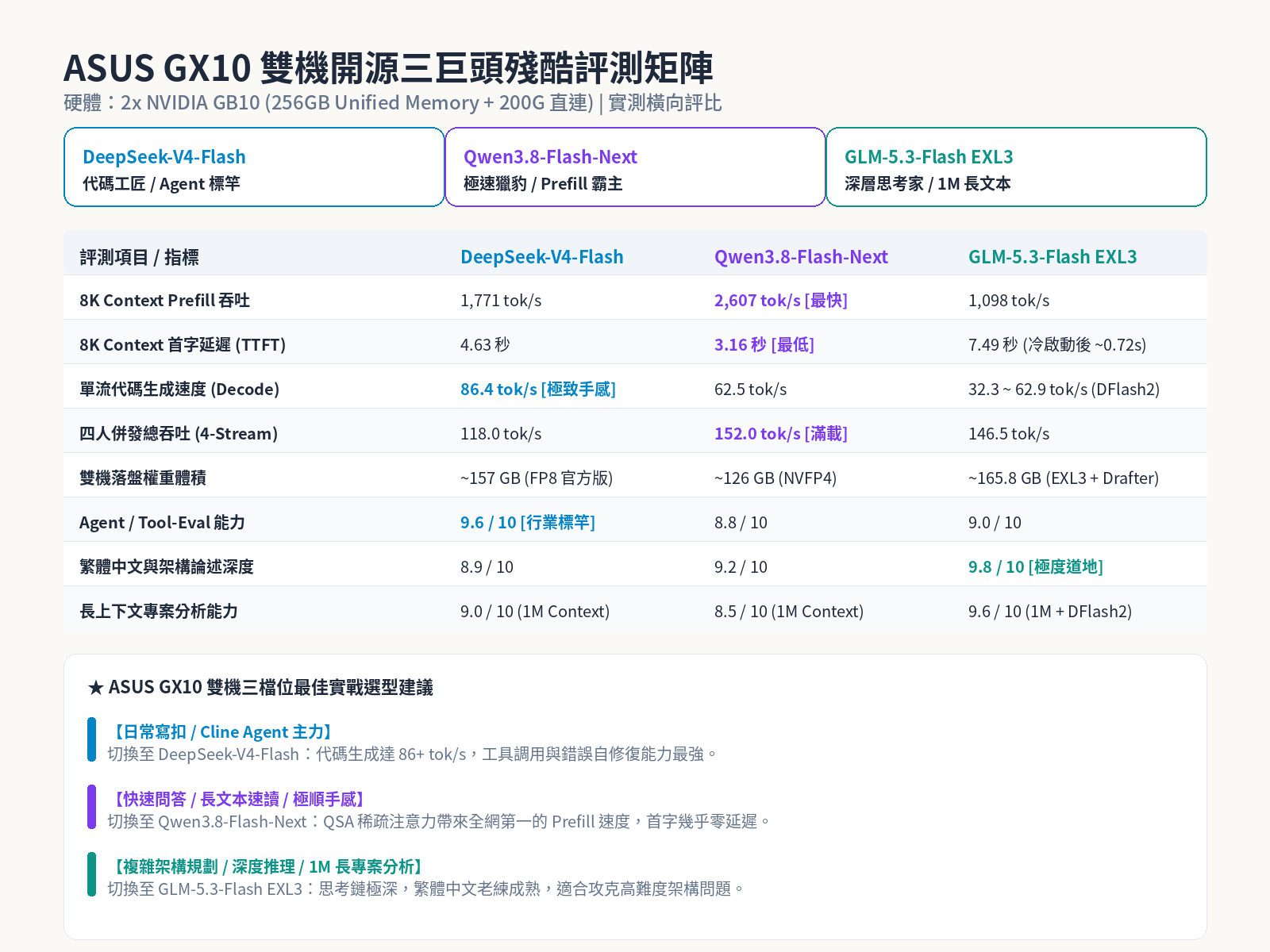Click the "評測項目 / 指標" table header
This screenshot has width=1270, height=952.
139,257
